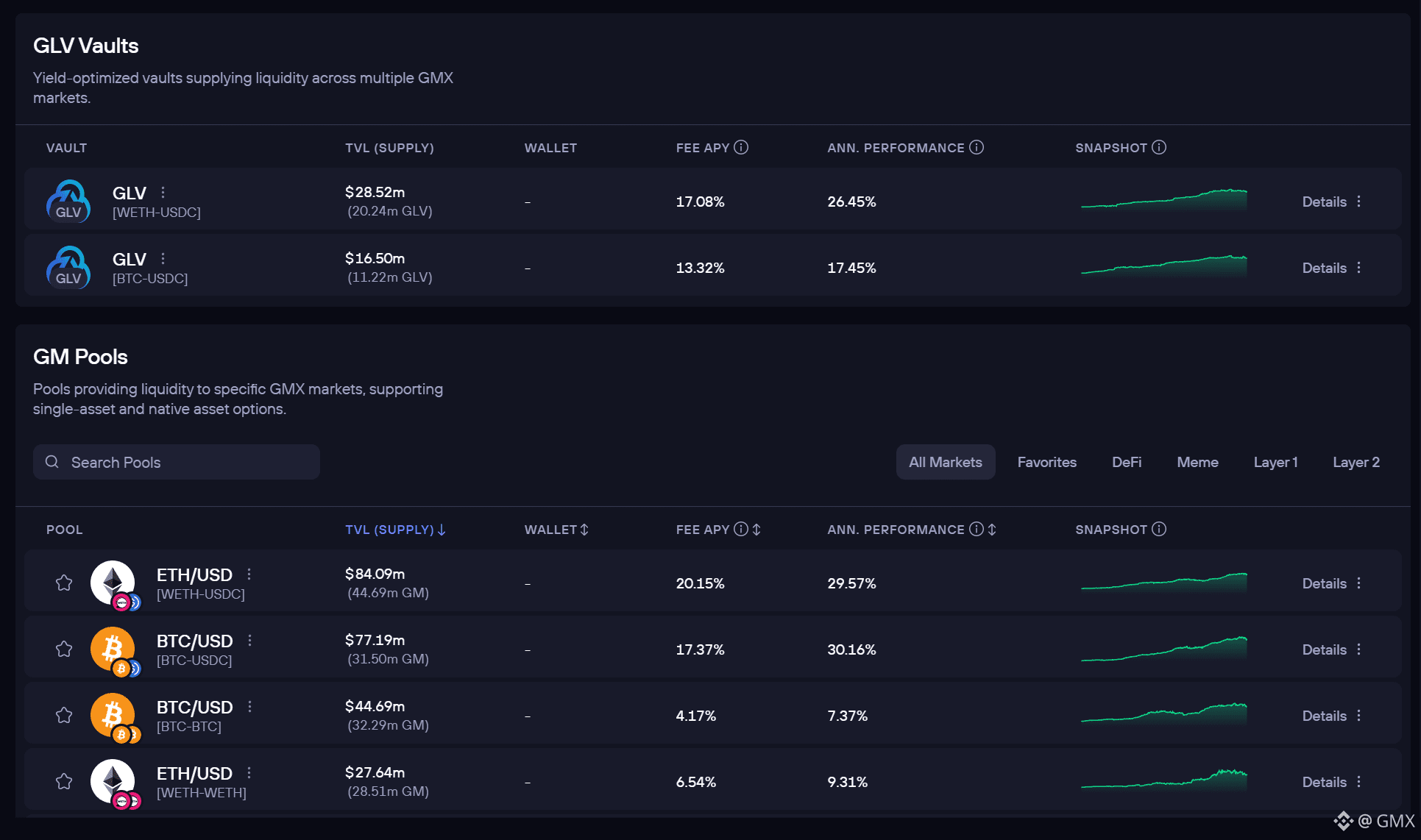
Task: Click the GLV BTC-USDC vault logo
Action: pos(68,268)
